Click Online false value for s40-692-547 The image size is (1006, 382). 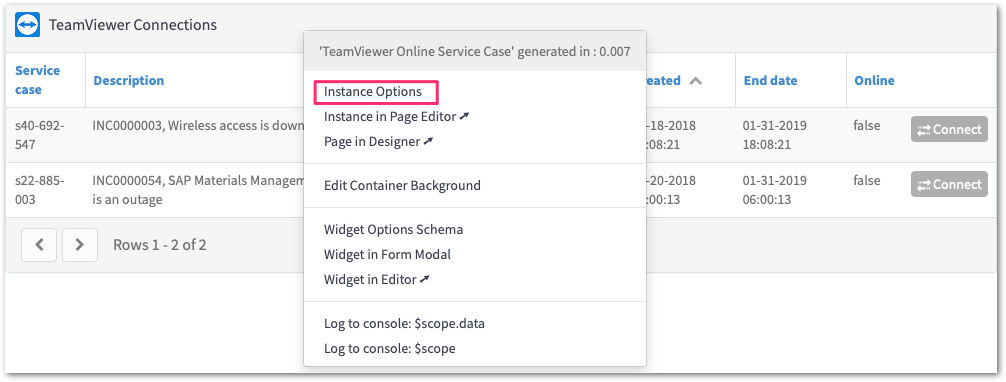pos(867,126)
